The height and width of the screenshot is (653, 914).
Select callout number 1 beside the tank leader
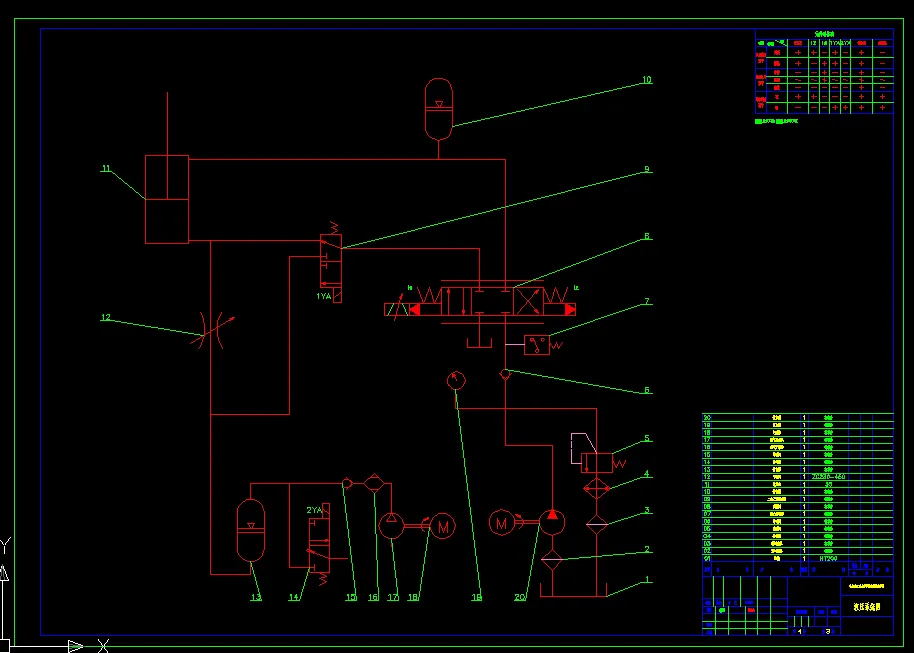click(x=646, y=580)
